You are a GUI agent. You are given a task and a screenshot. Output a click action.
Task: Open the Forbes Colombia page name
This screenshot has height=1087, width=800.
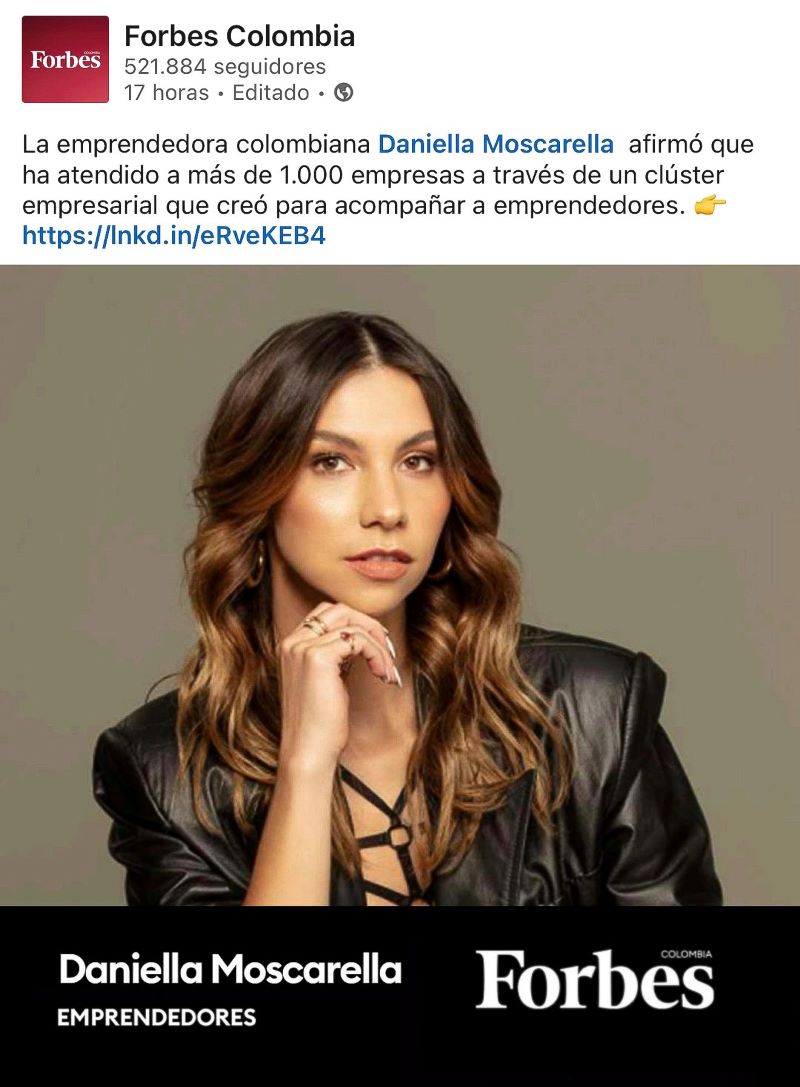(x=240, y=36)
